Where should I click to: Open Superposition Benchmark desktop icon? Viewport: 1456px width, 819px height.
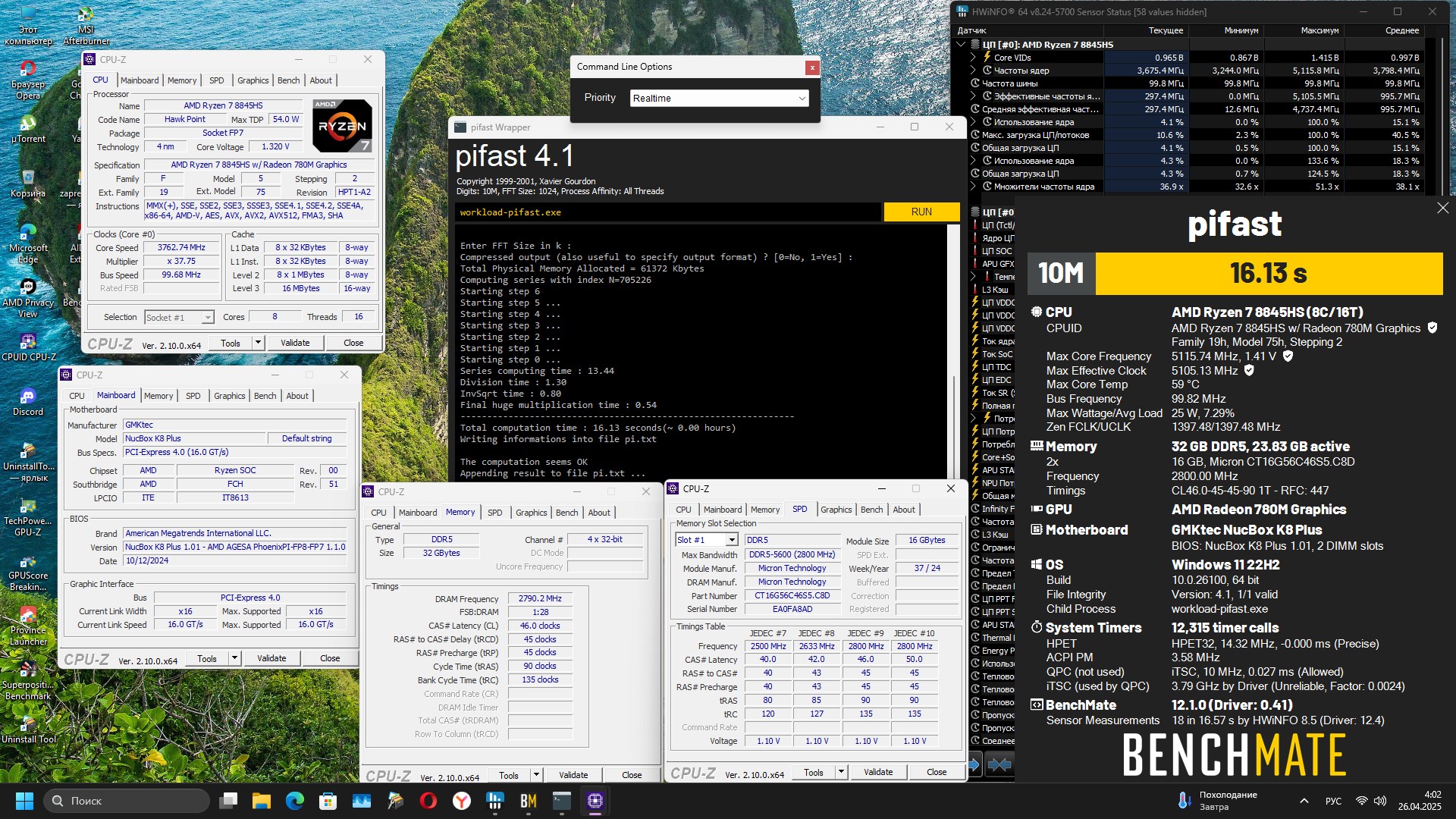28,679
